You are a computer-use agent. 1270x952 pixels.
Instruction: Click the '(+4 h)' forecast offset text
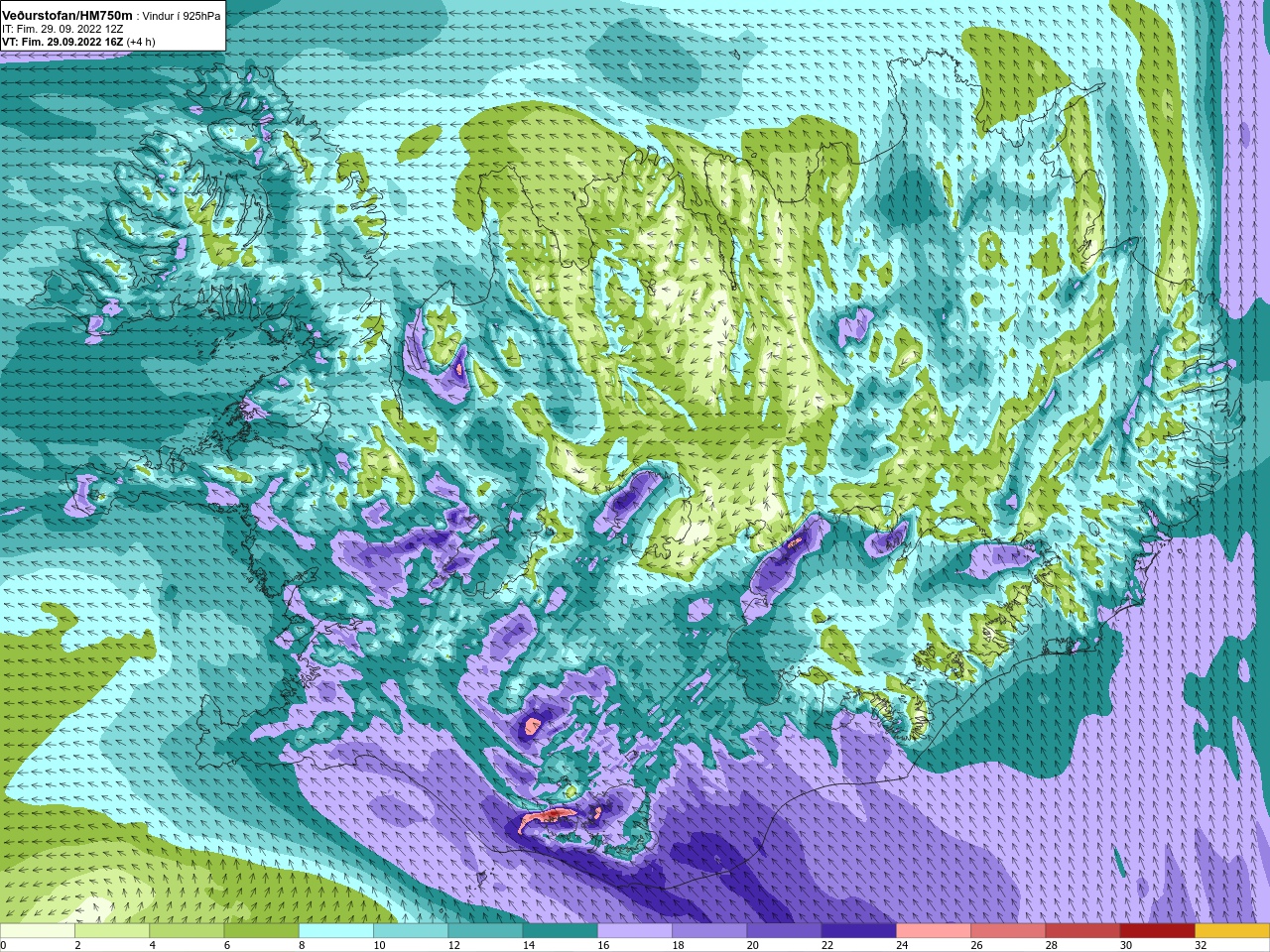pyautogui.click(x=141, y=43)
